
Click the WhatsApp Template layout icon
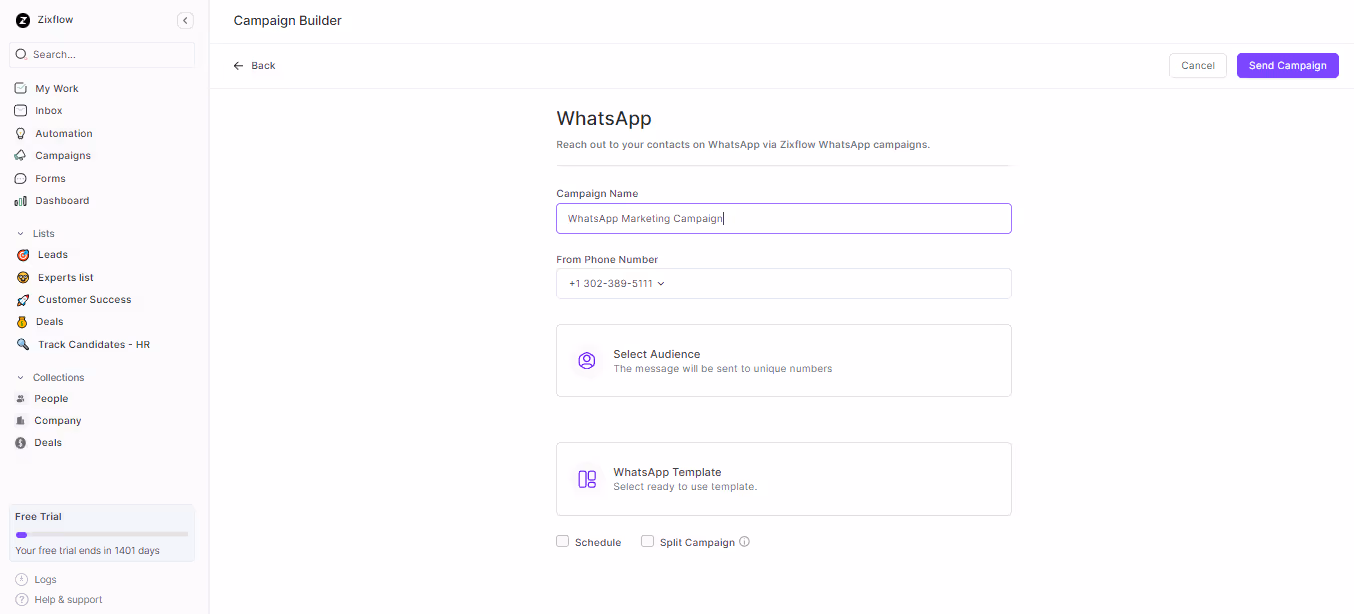[x=587, y=479]
